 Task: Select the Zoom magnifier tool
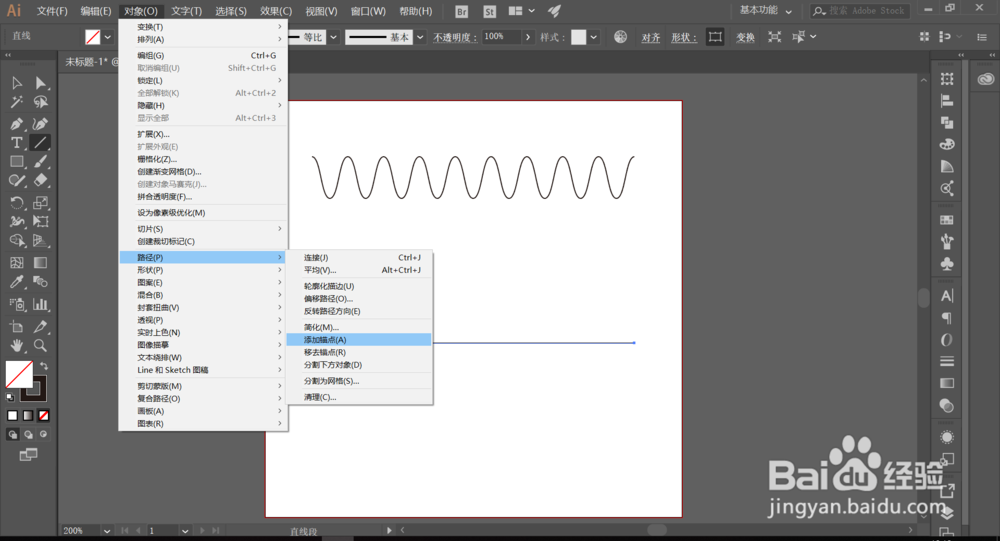(x=41, y=346)
